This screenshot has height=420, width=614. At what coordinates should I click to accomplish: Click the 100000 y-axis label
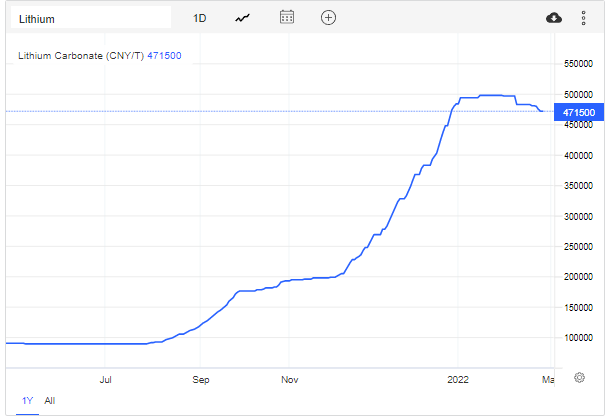[578, 337]
